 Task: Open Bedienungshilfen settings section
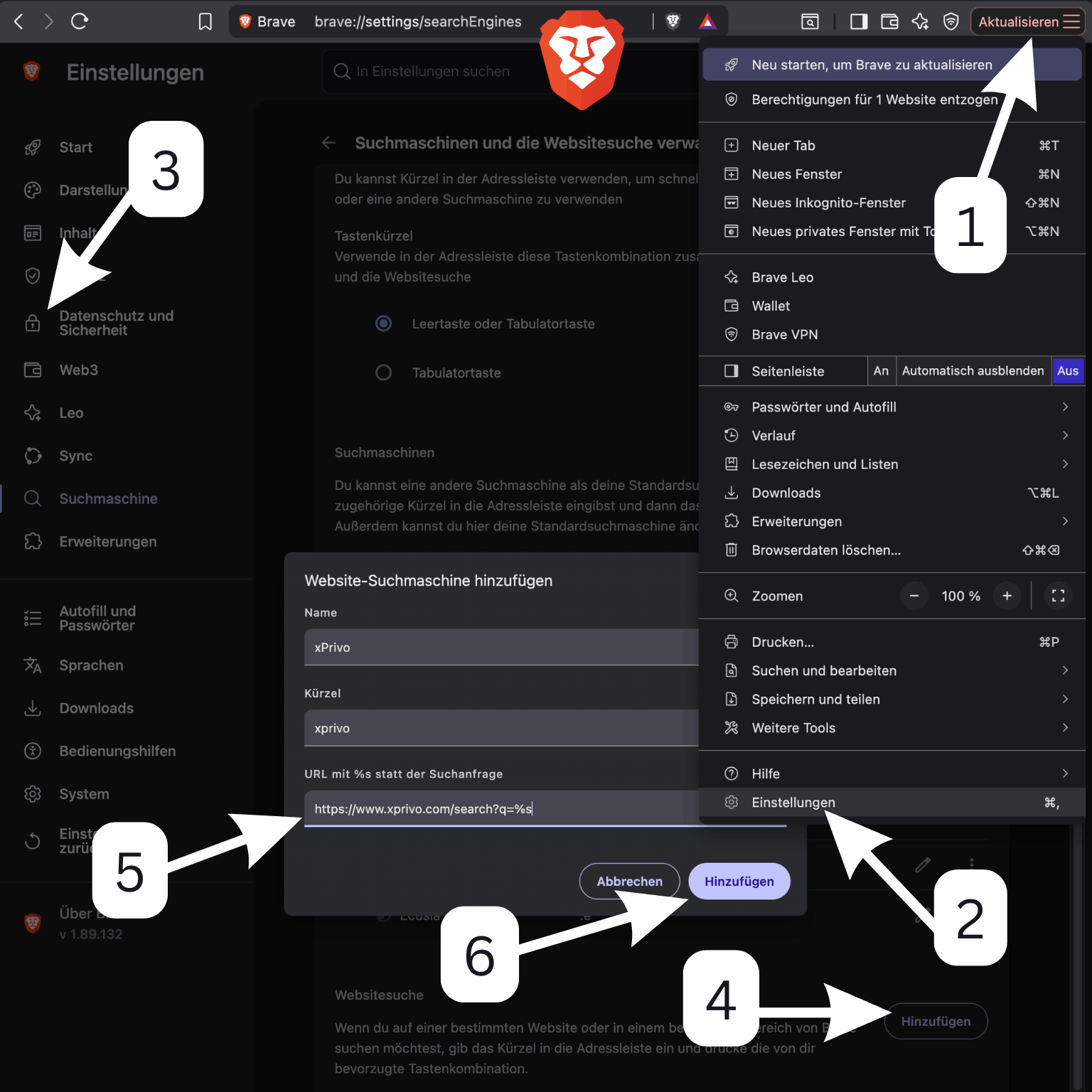click(x=117, y=751)
